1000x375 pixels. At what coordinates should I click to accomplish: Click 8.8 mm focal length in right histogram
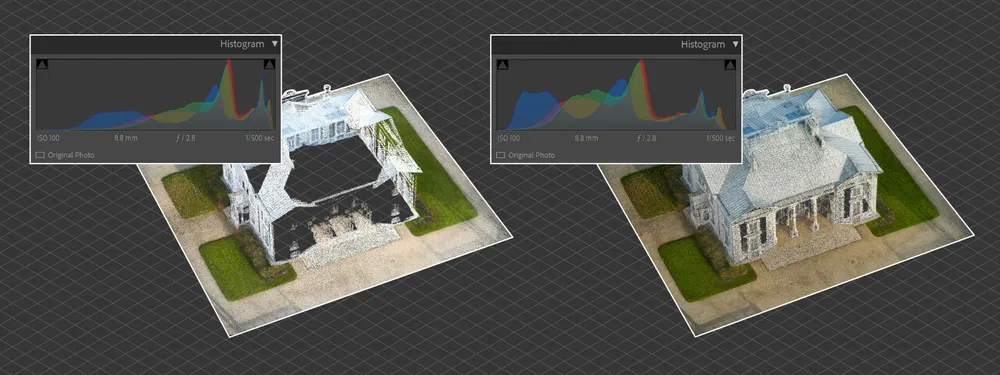[587, 138]
